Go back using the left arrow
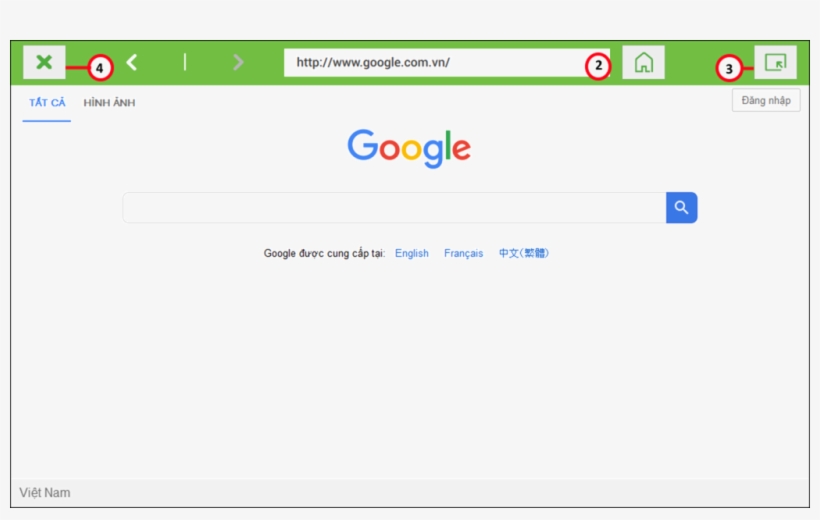This screenshot has width=820, height=520. (132, 62)
